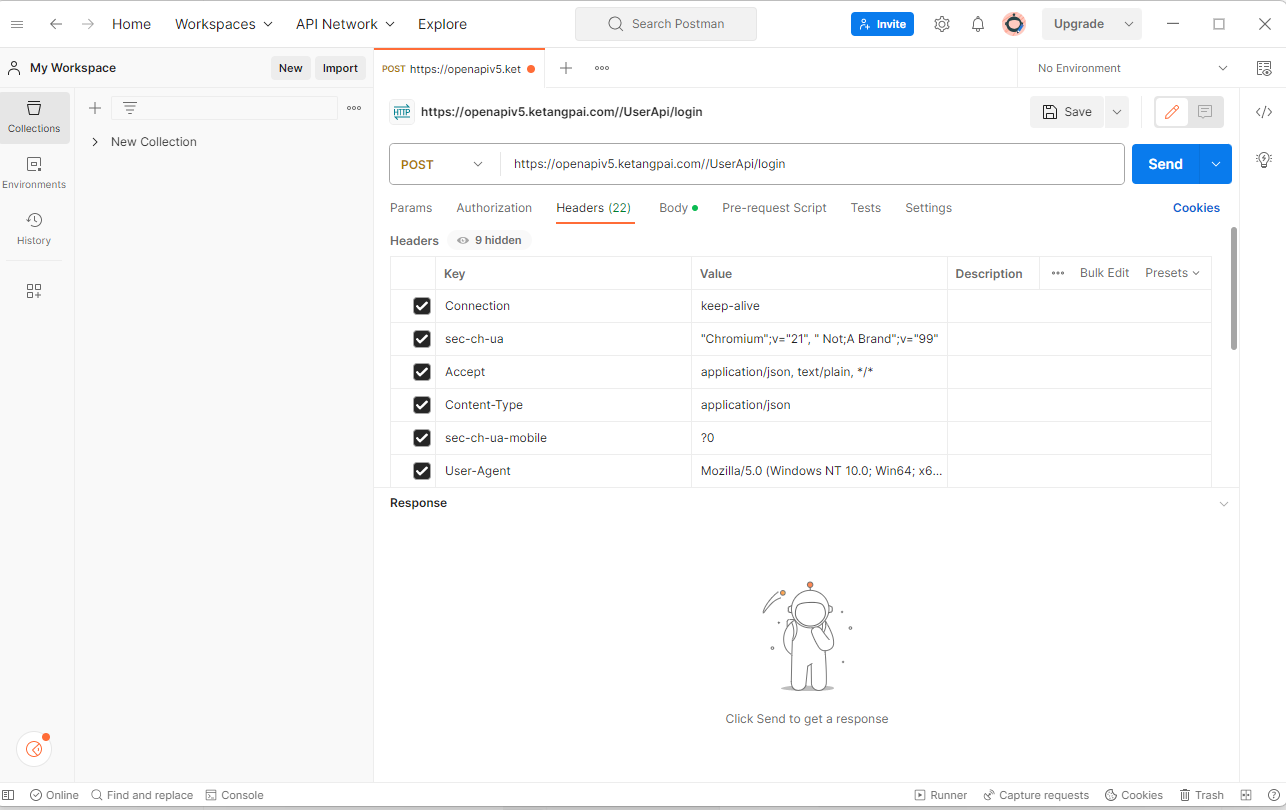Click the request URL input field
The width and height of the screenshot is (1286, 810).
pyautogui.click(x=812, y=164)
